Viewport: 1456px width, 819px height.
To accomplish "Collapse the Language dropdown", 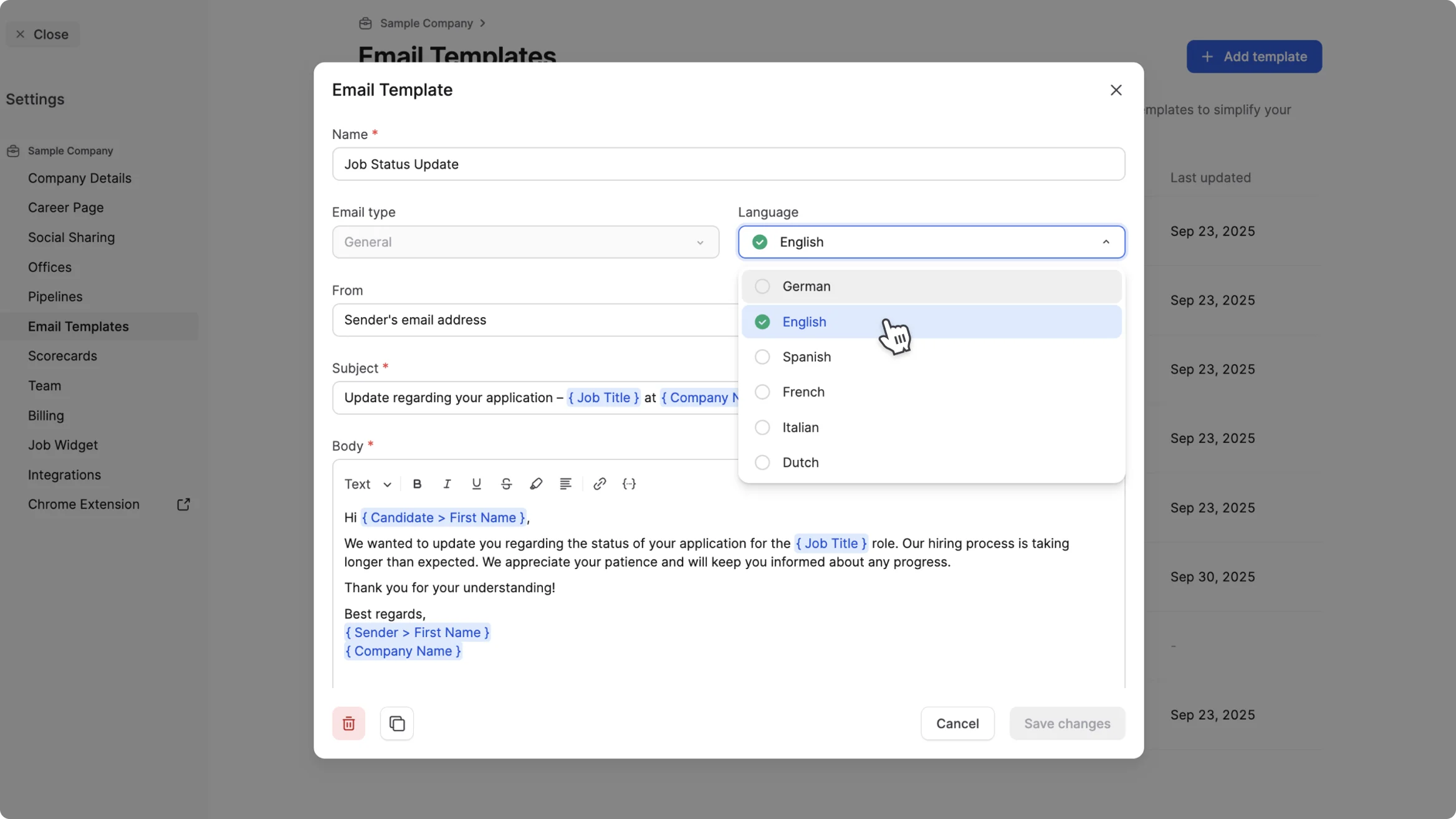I will click(x=1105, y=242).
